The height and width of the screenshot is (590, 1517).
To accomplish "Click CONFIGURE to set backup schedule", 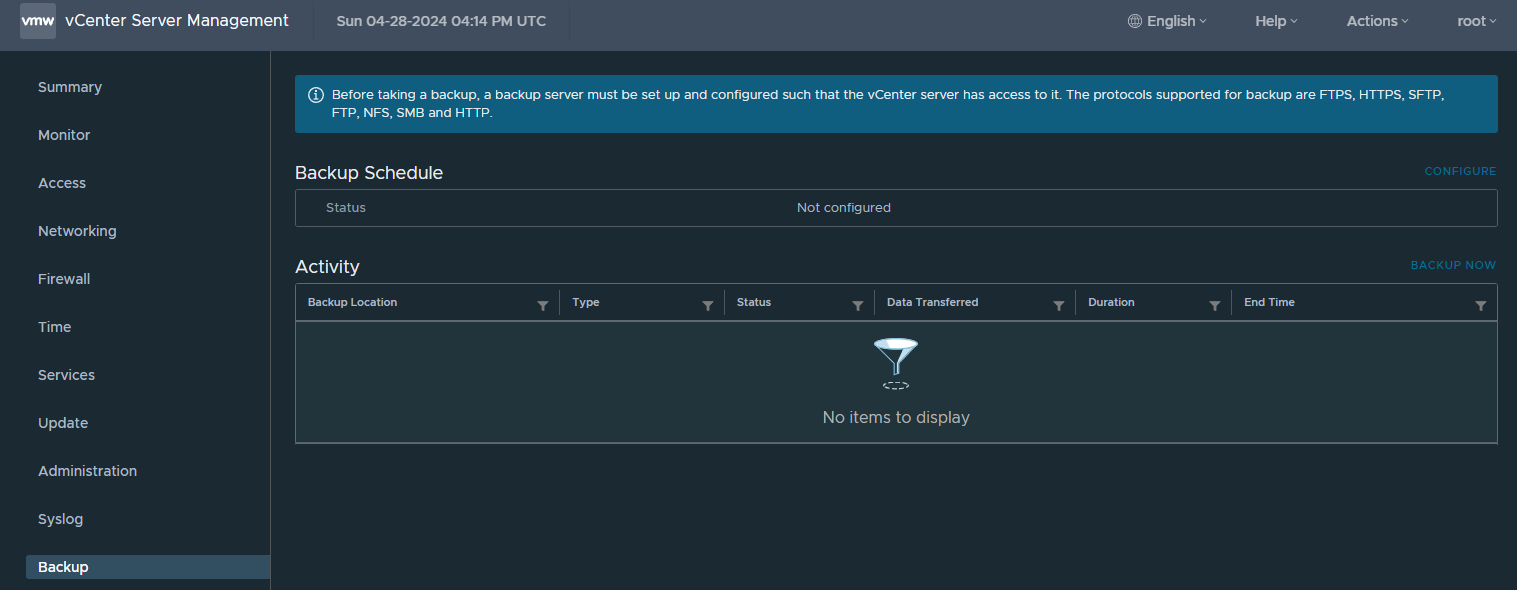I will click(1460, 171).
